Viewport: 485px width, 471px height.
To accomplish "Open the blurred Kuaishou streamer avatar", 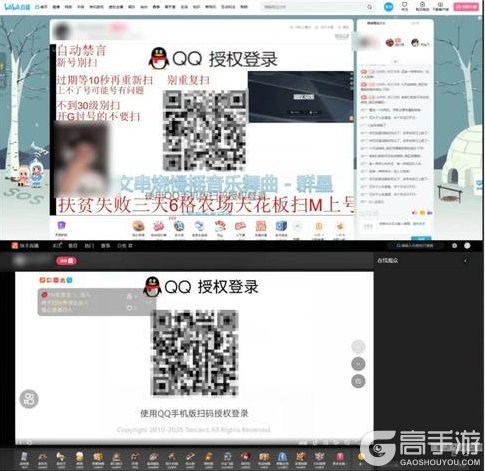I will [19, 261].
